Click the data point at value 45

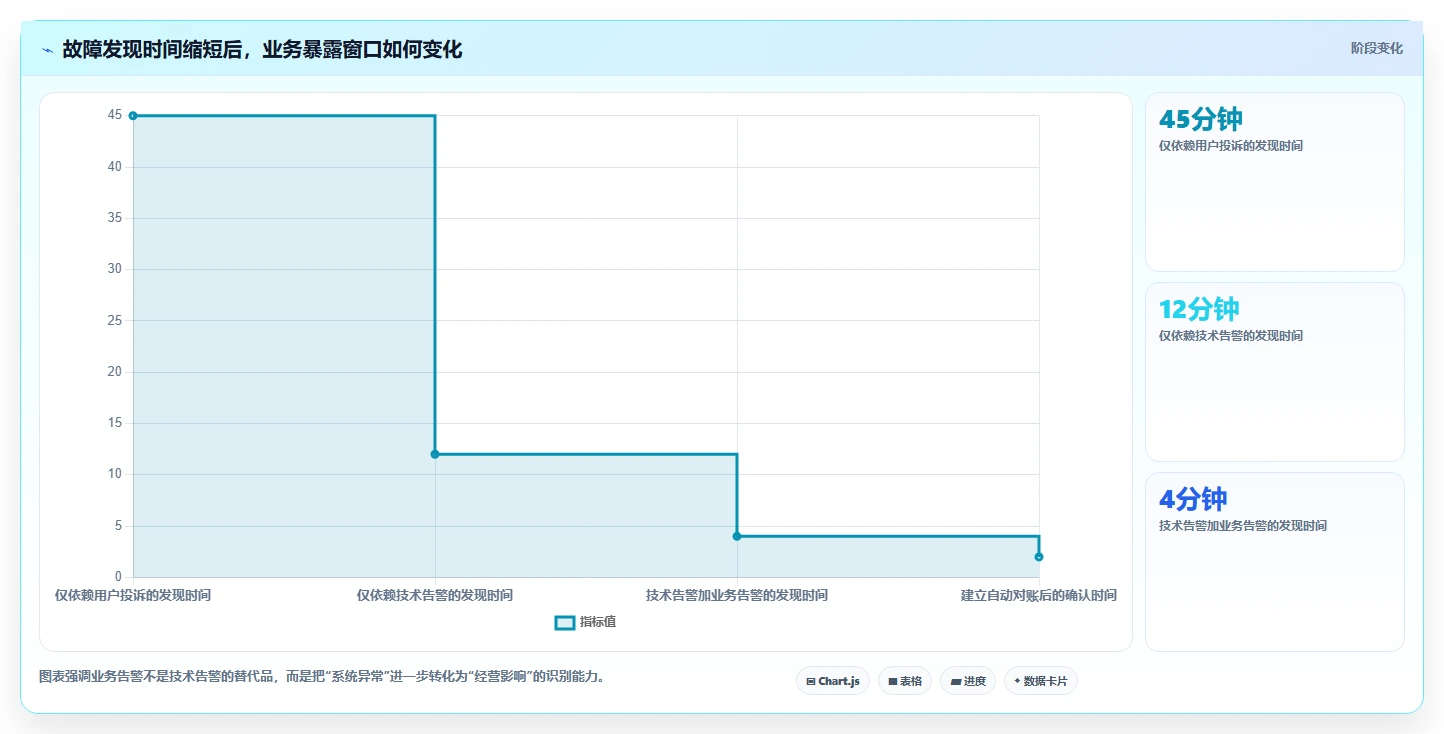(133, 116)
